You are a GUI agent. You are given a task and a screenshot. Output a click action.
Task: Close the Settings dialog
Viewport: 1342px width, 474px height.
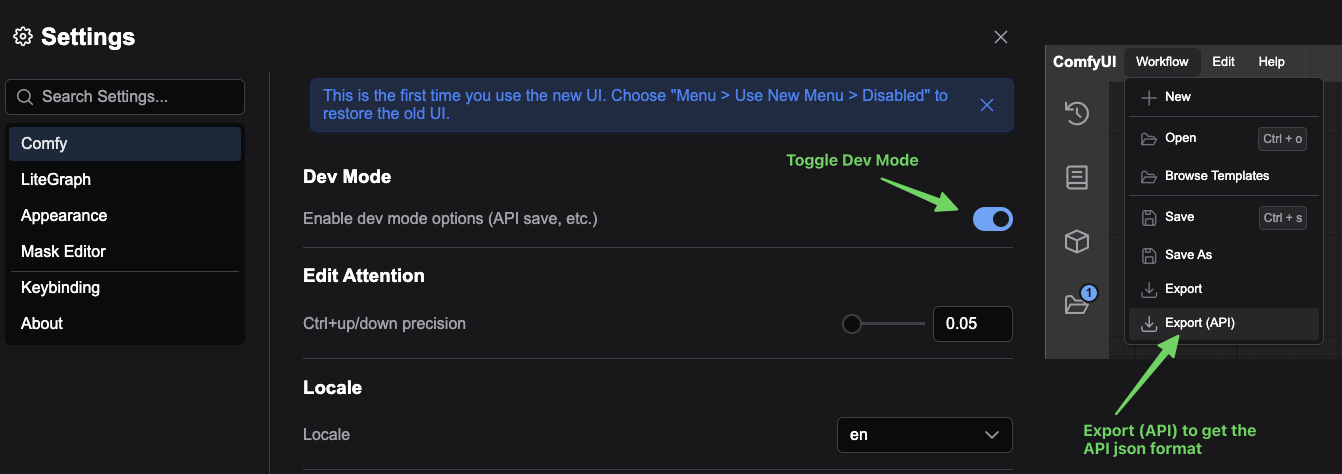click(x=1001, y=37)
